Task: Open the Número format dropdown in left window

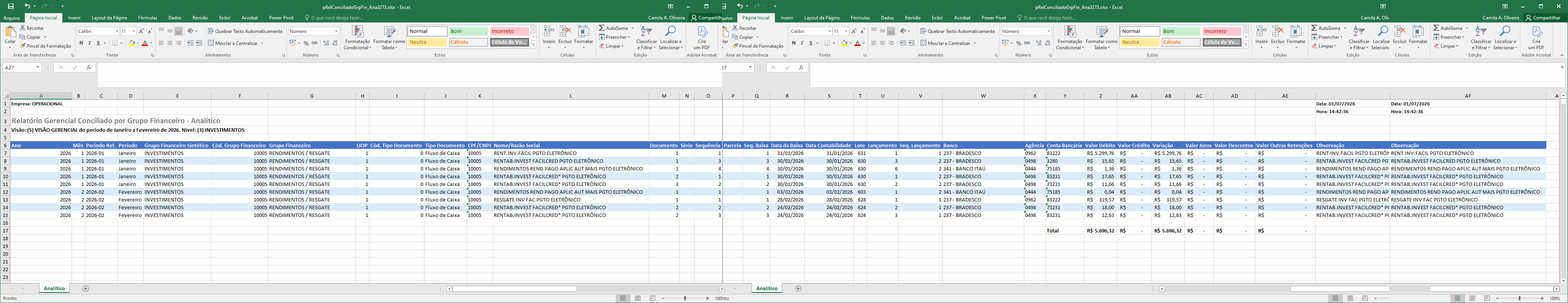Action: 336,31
